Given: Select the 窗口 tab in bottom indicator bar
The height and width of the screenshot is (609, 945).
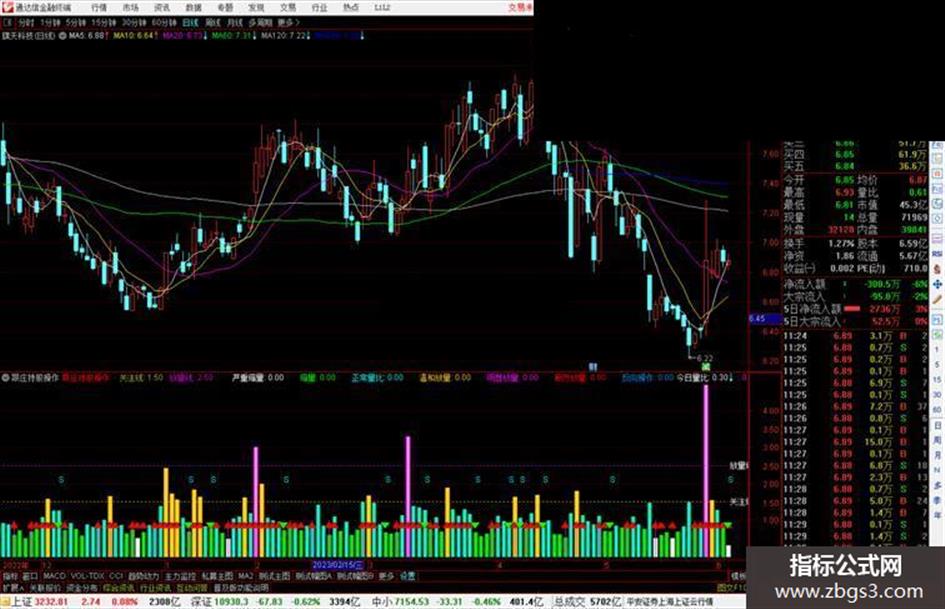Looking at the screenshot, I should (x=30, y=576).
